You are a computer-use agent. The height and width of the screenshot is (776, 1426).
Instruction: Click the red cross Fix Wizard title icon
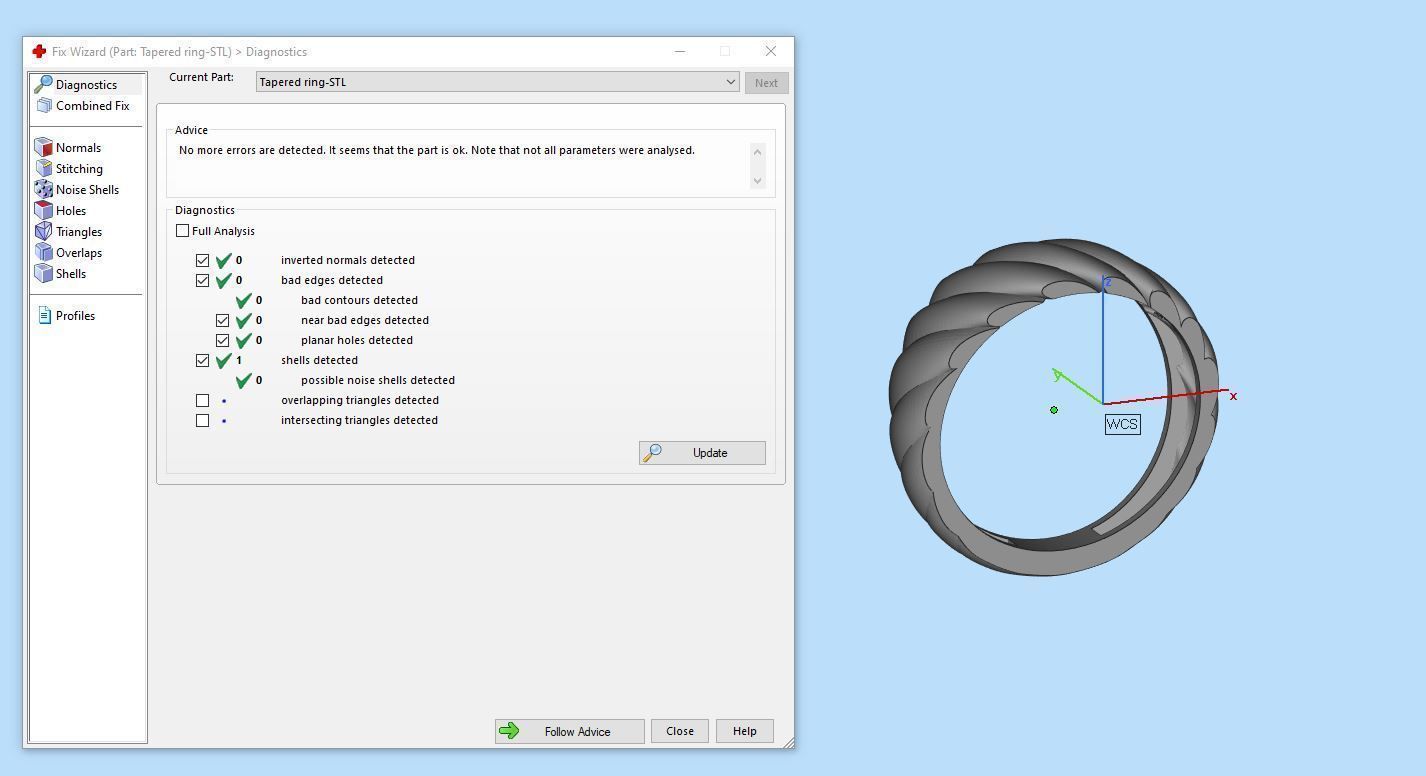pyautogui.click(x=39, y=52)
